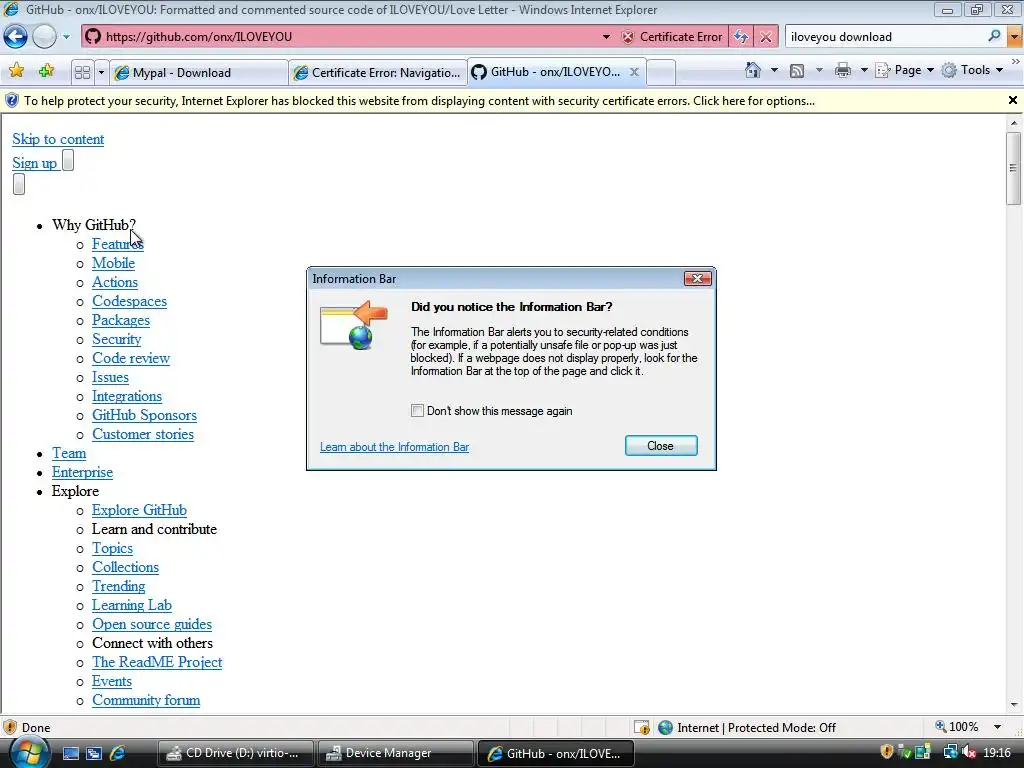The height and width of the screenshot is (768, 1024).
Task: Click the Sign up link
Action: pos(35,163)
